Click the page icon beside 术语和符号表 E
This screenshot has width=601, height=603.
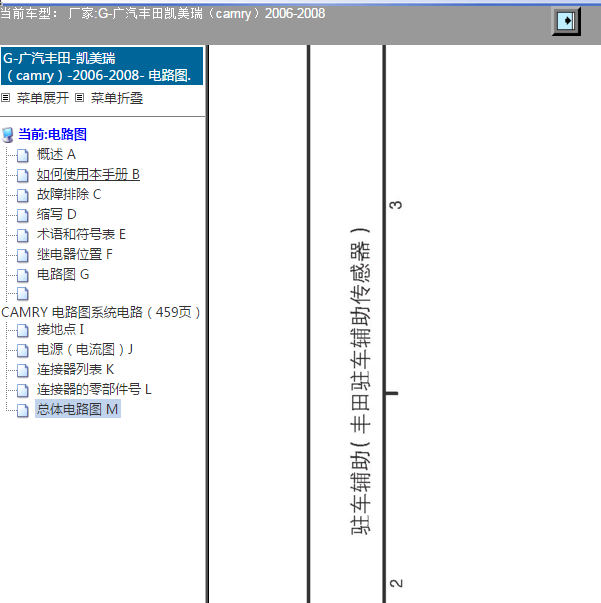tap(23, 235)
